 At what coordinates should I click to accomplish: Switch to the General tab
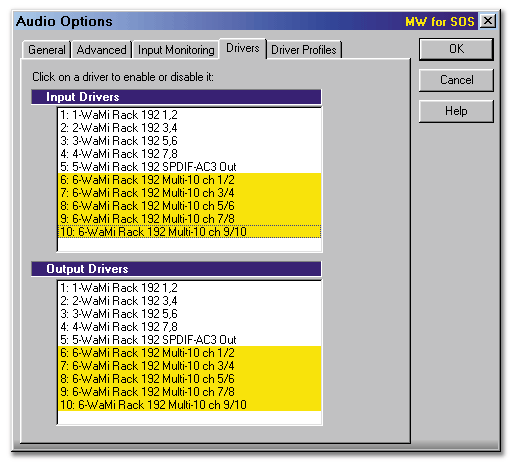click(47, 50)
